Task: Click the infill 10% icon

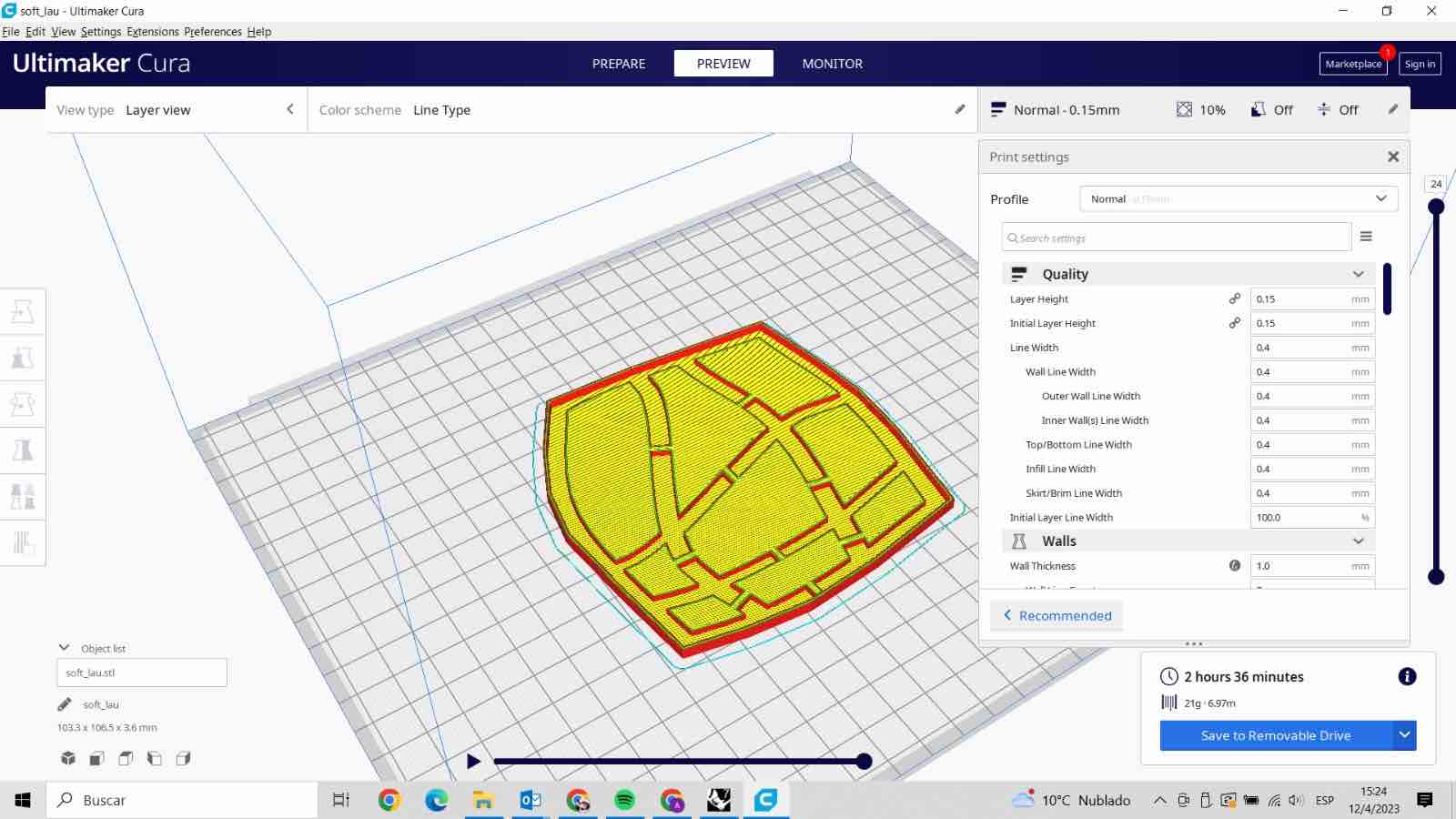Action: tap(1184, 109)
